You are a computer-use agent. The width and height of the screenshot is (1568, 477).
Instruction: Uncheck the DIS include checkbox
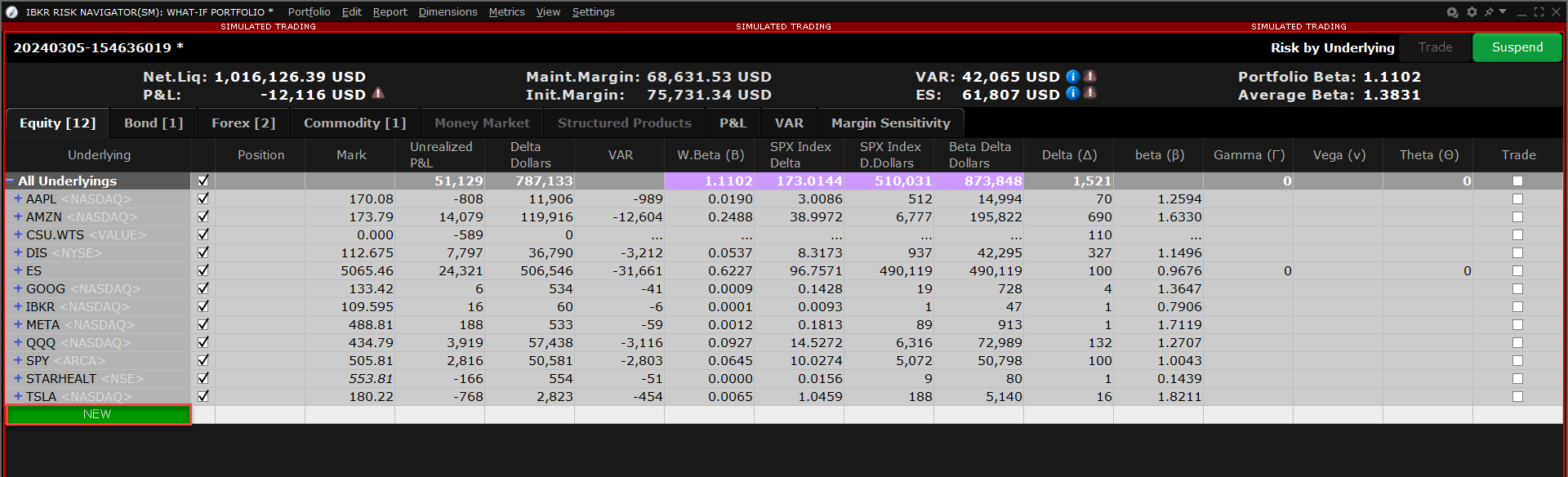tap(203, 252)
